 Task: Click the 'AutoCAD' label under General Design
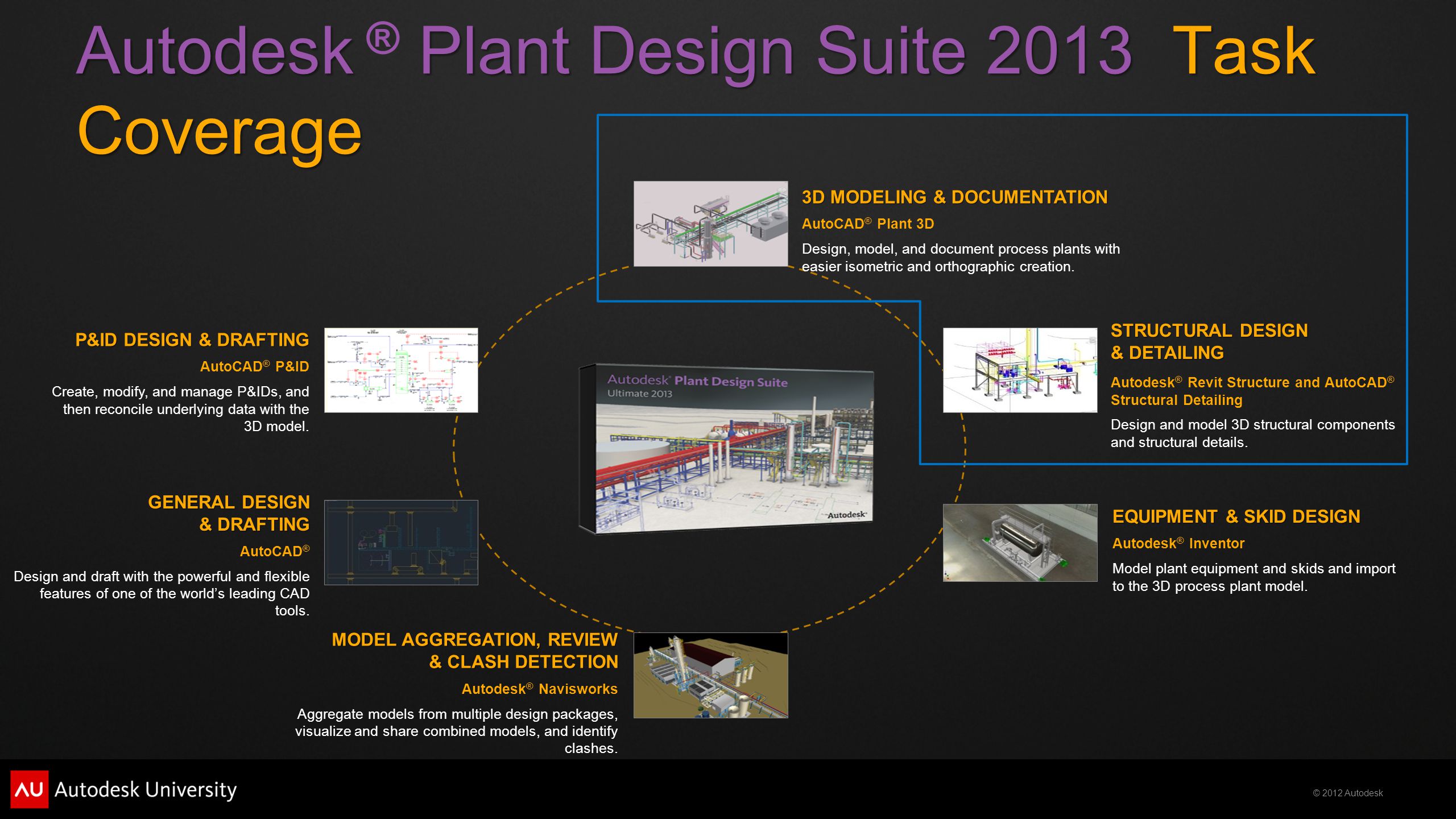pyautogui.click(x=275, y=551)
